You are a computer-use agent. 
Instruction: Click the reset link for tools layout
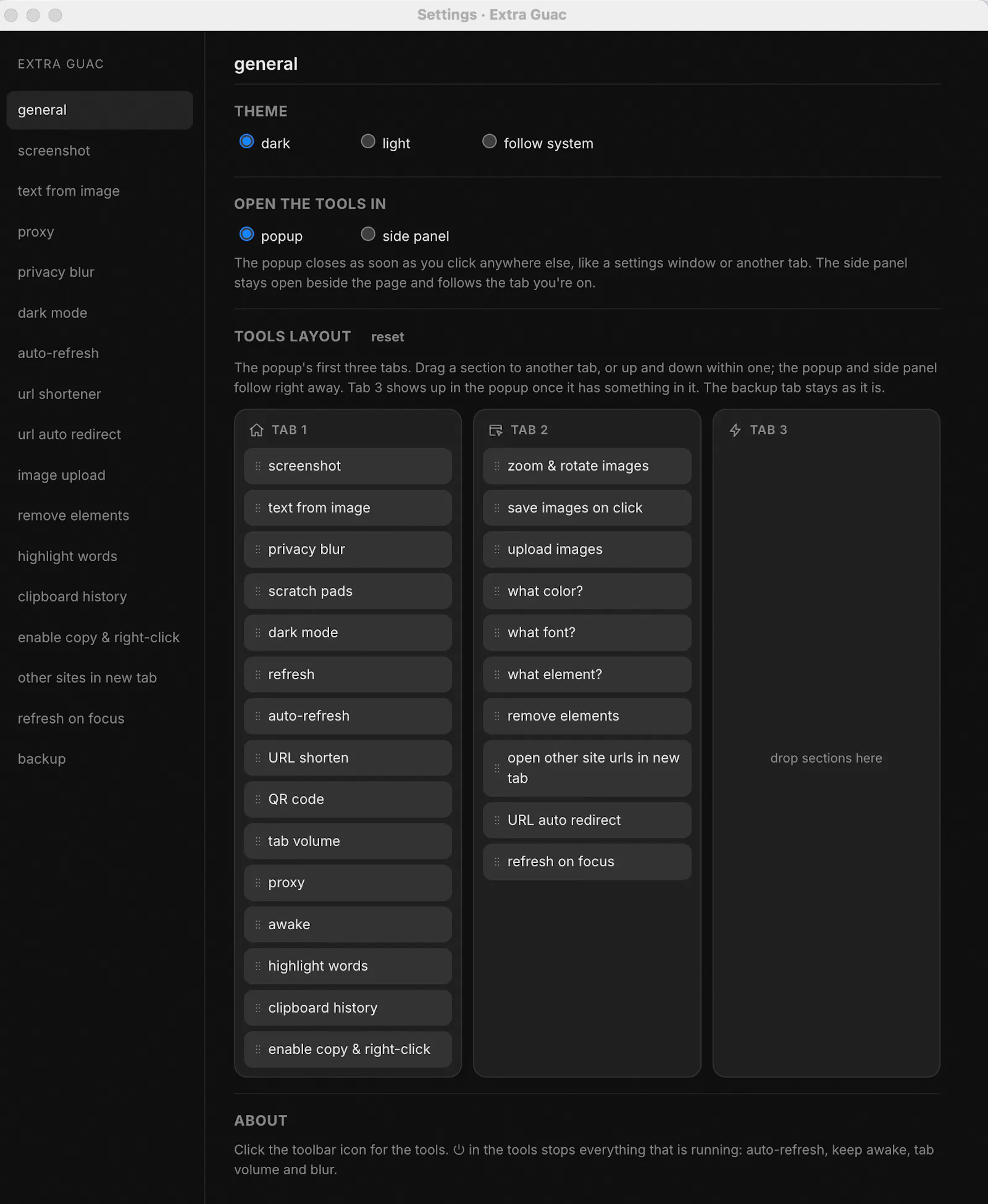click(387, 337)
